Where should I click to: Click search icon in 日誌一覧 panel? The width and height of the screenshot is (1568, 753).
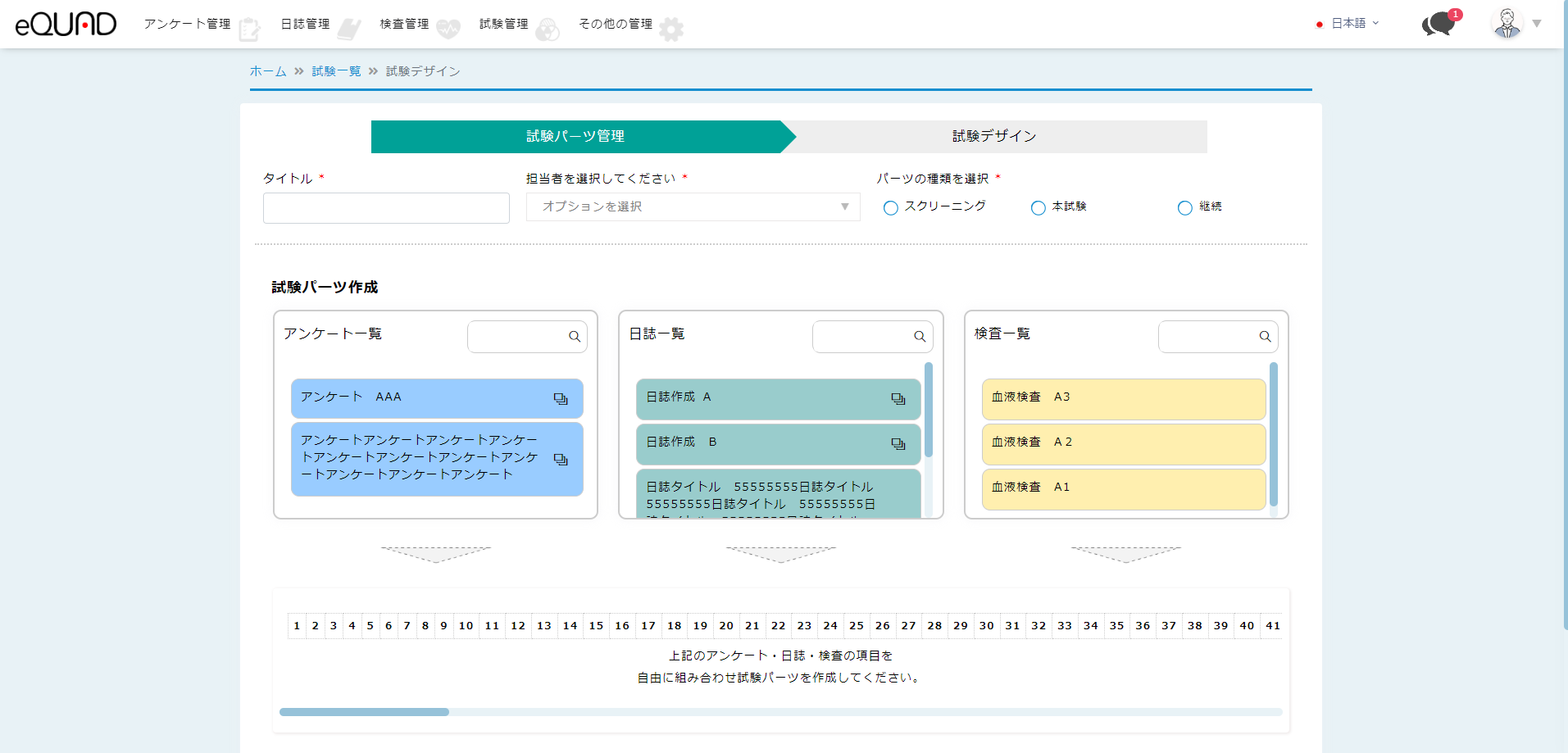tap(920, 337)
